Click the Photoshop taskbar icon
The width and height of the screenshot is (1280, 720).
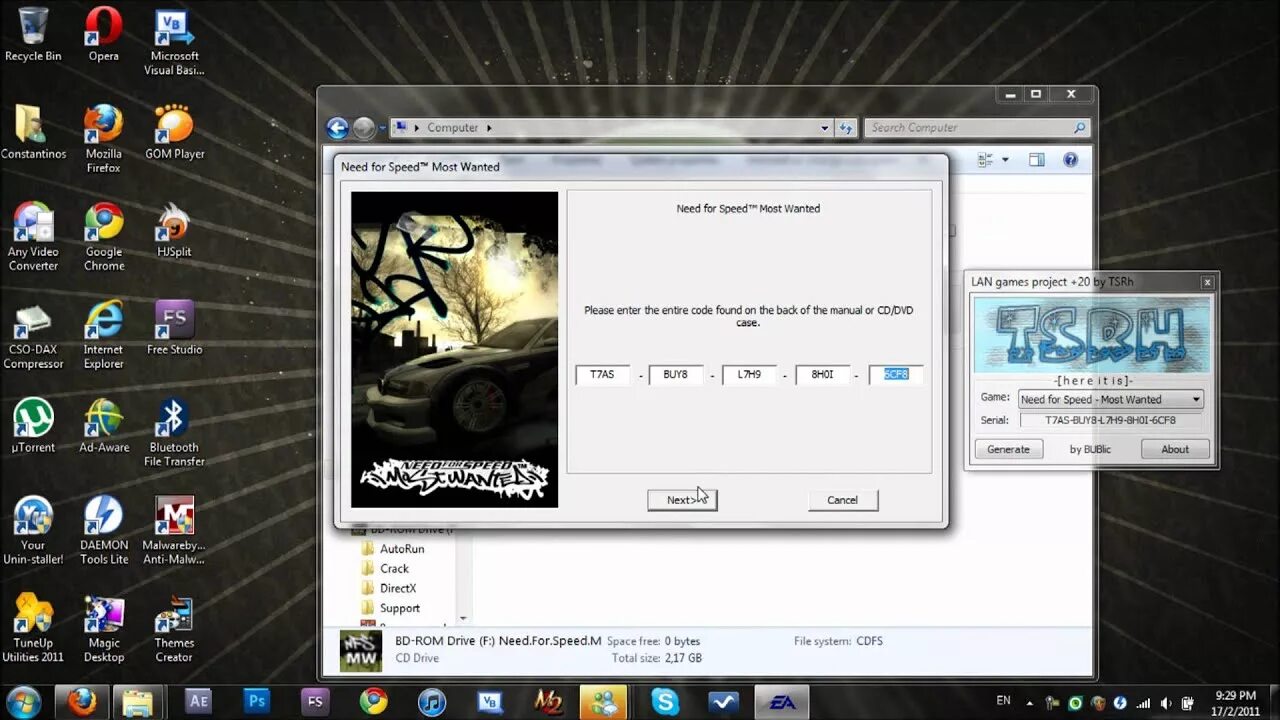coord(257,702)
